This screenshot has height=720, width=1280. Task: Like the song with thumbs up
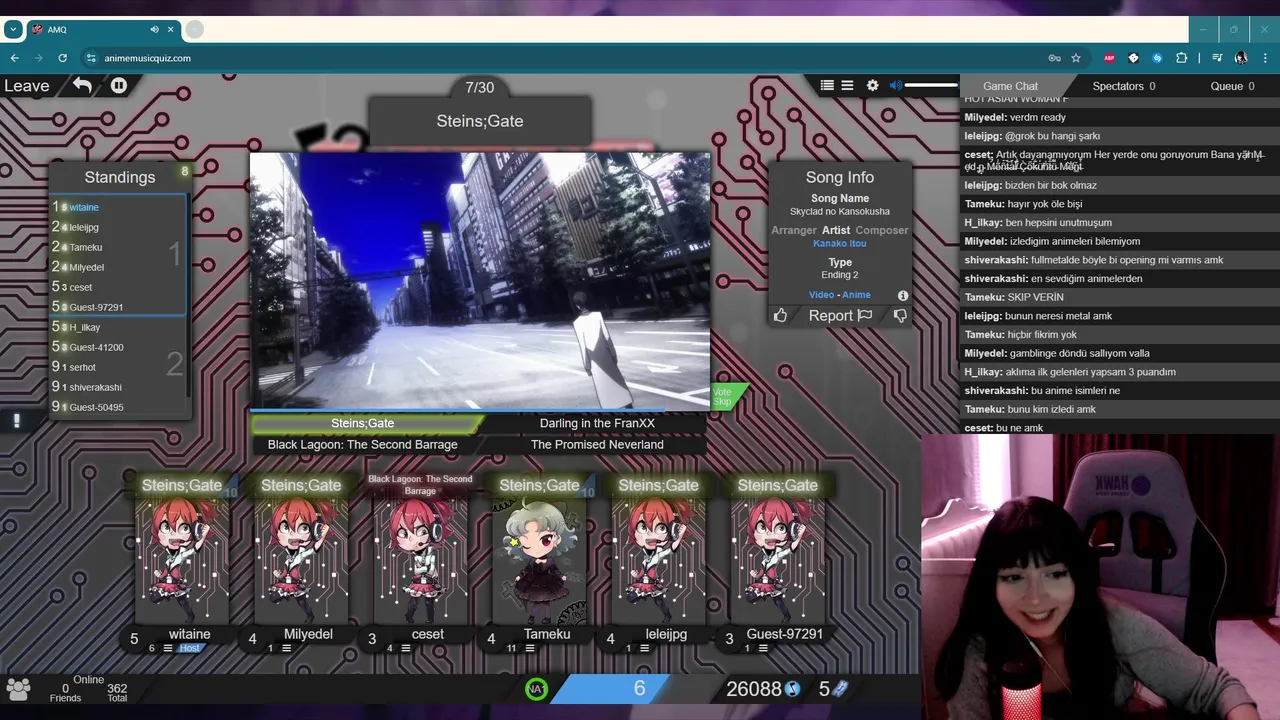click(x=780, y=316)
